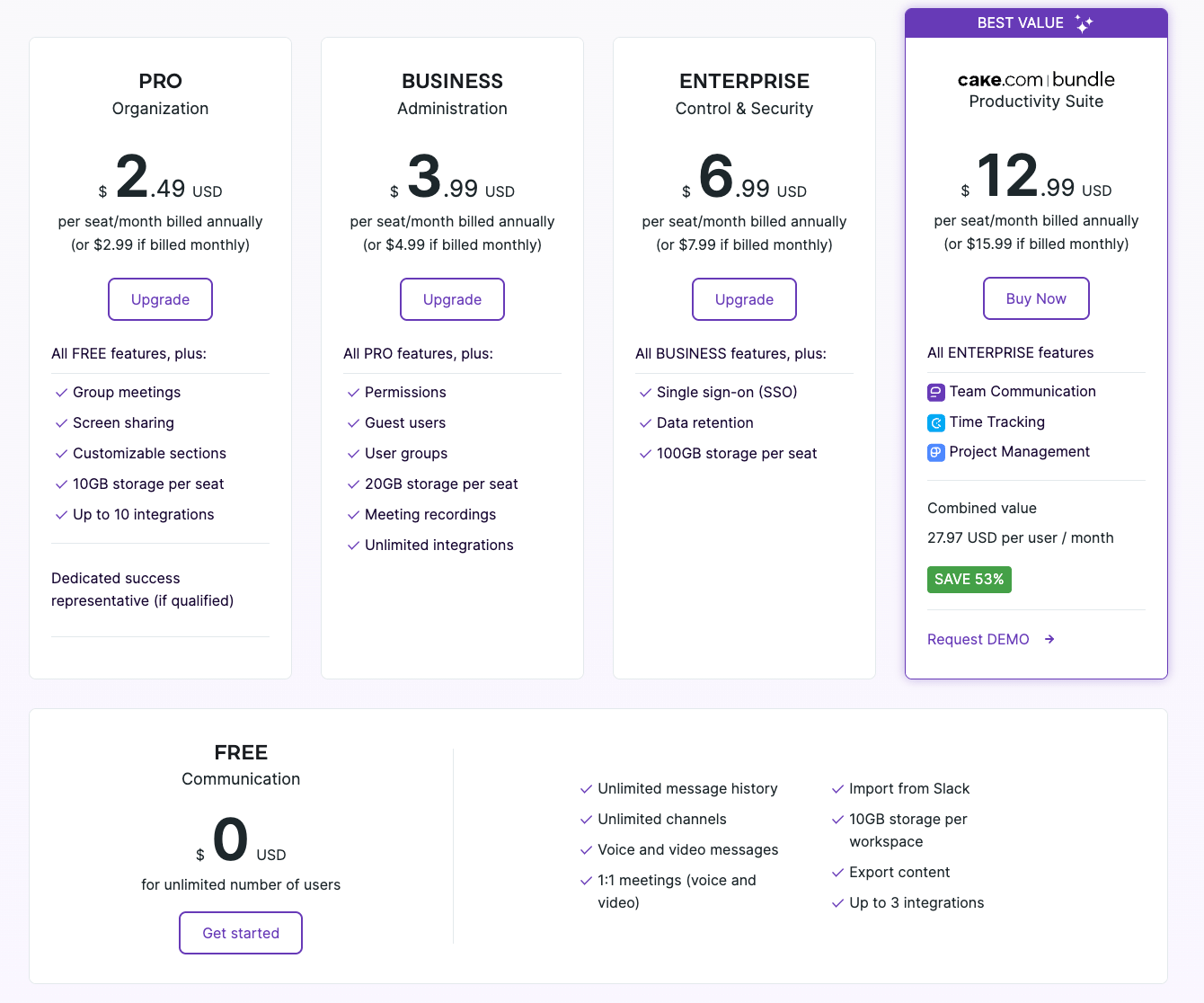This screenshot has height=1003, width=1204.
Task: Click 'Team Communication' label
Action: pos(1023,392)
